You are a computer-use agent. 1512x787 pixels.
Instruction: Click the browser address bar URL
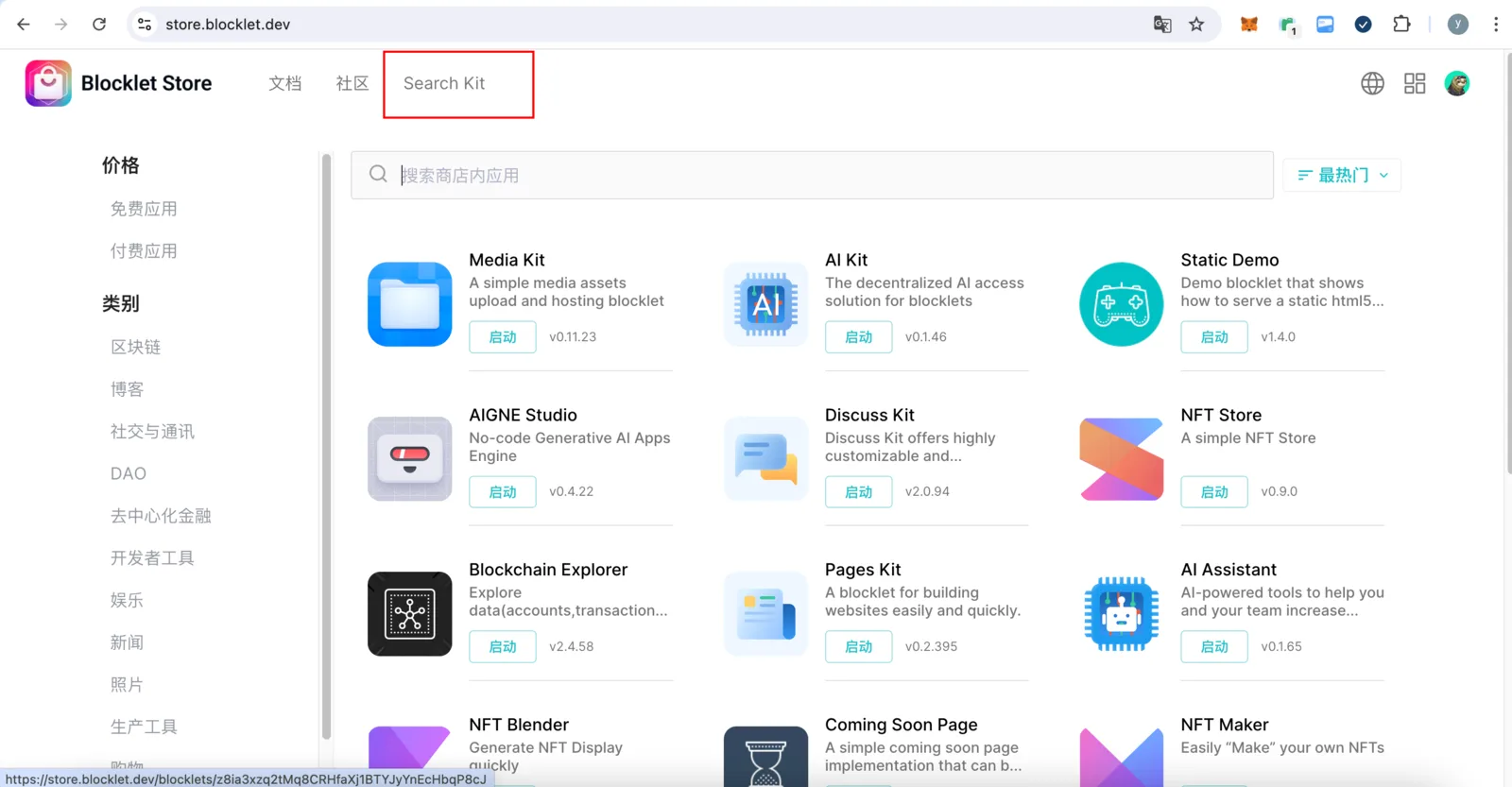[x=228, y=25]
